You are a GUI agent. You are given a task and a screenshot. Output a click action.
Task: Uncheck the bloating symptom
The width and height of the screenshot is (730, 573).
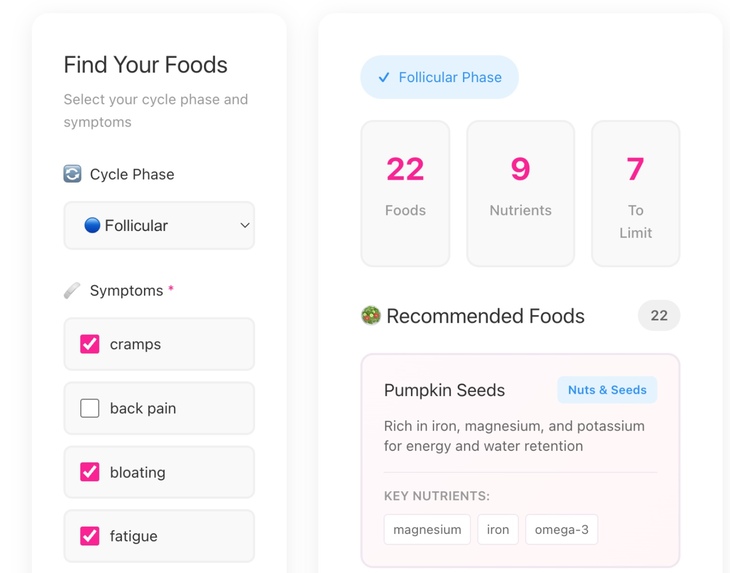[x=90, y=472]
